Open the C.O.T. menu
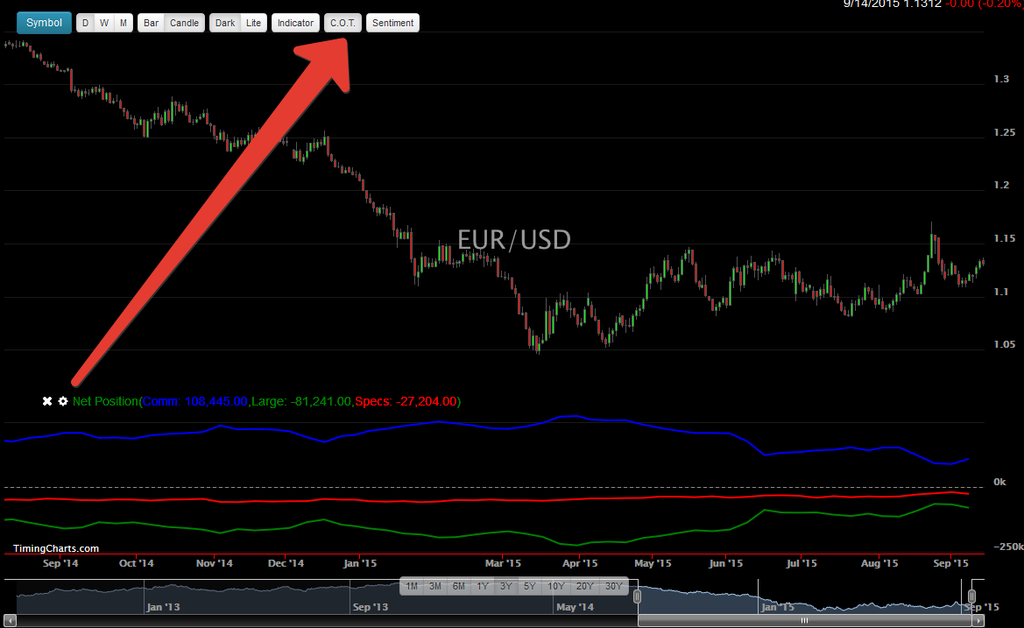The width and height of the screenshot is (1024, 628). coord(343,23)
